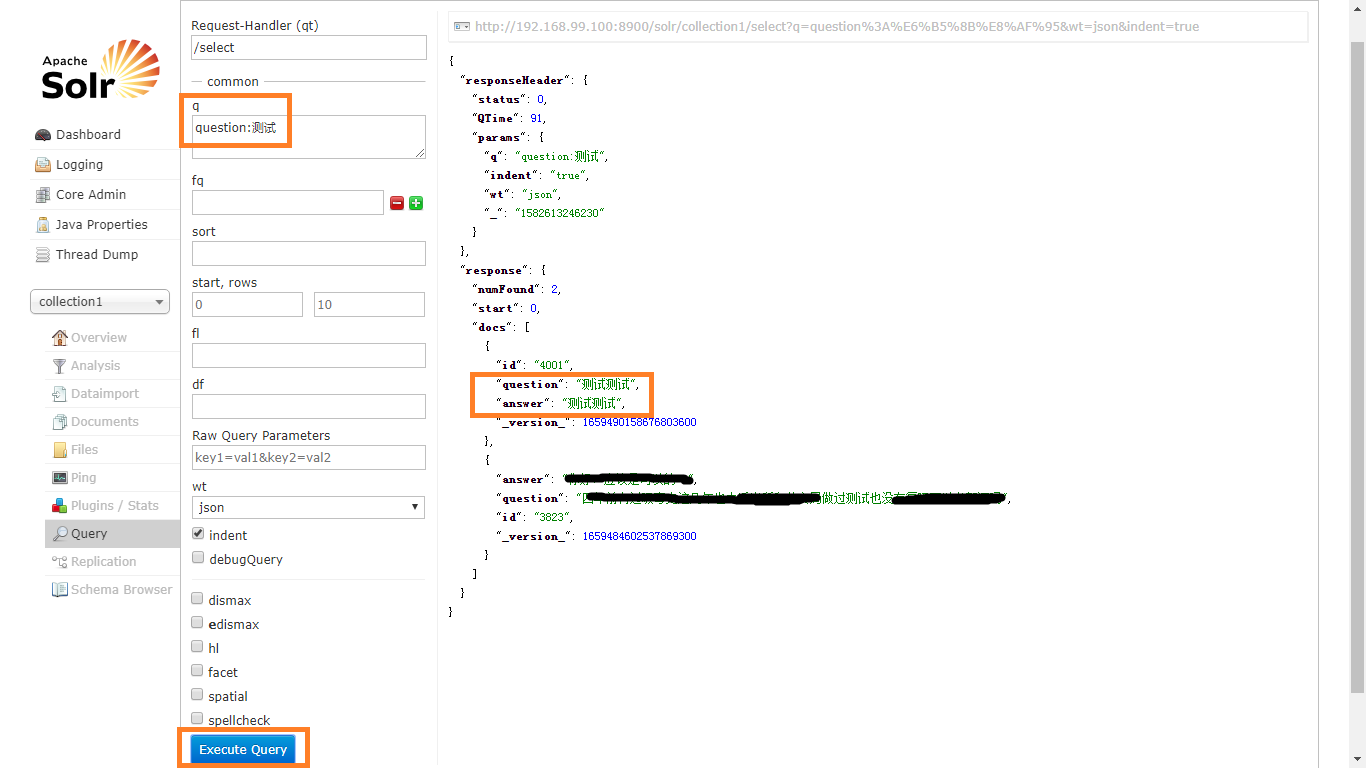Click the Schema Browser book icon
The image size is (1366, 768).
click(x=60, y=590)
